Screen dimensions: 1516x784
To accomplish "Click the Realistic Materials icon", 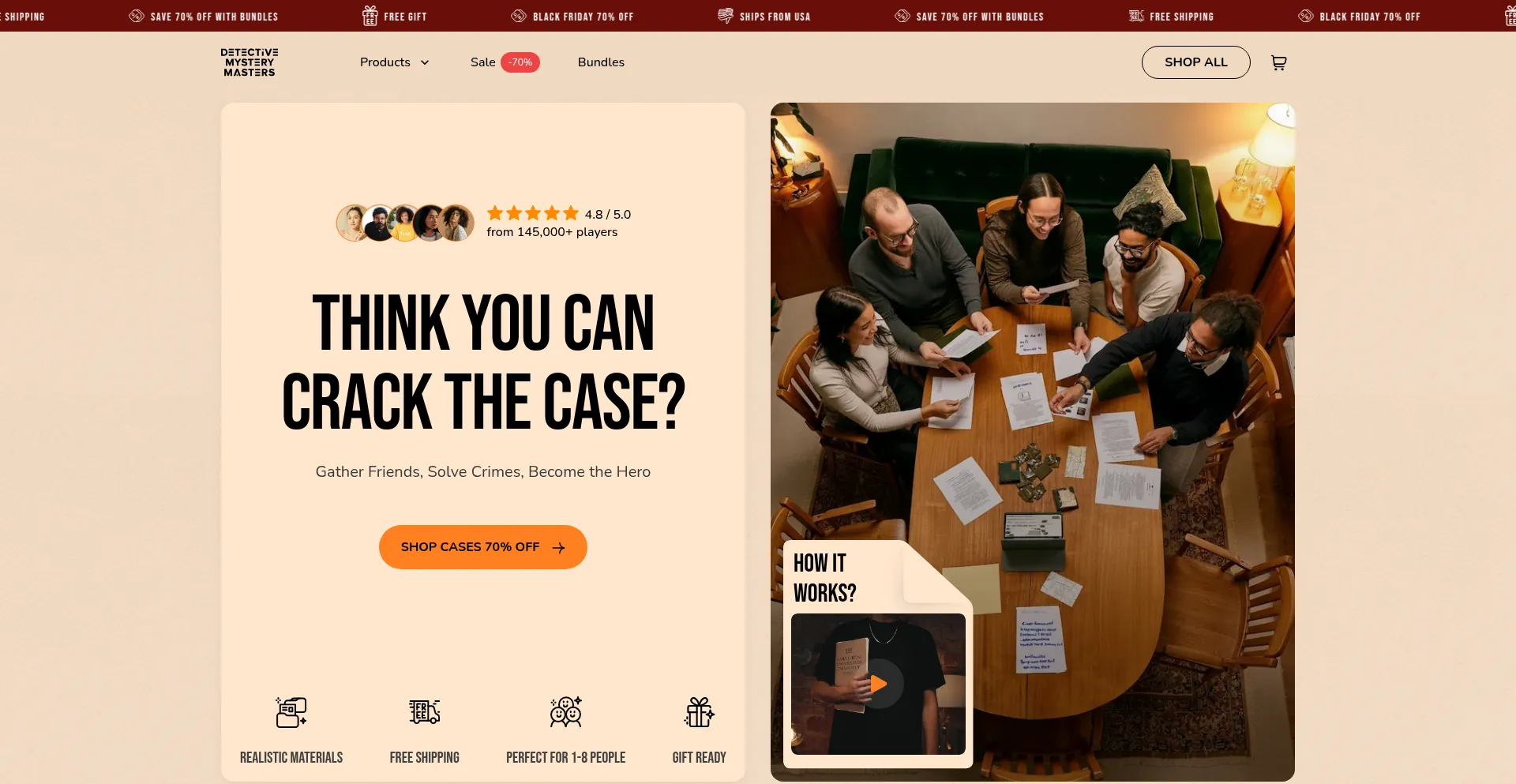I will point(291,712).
